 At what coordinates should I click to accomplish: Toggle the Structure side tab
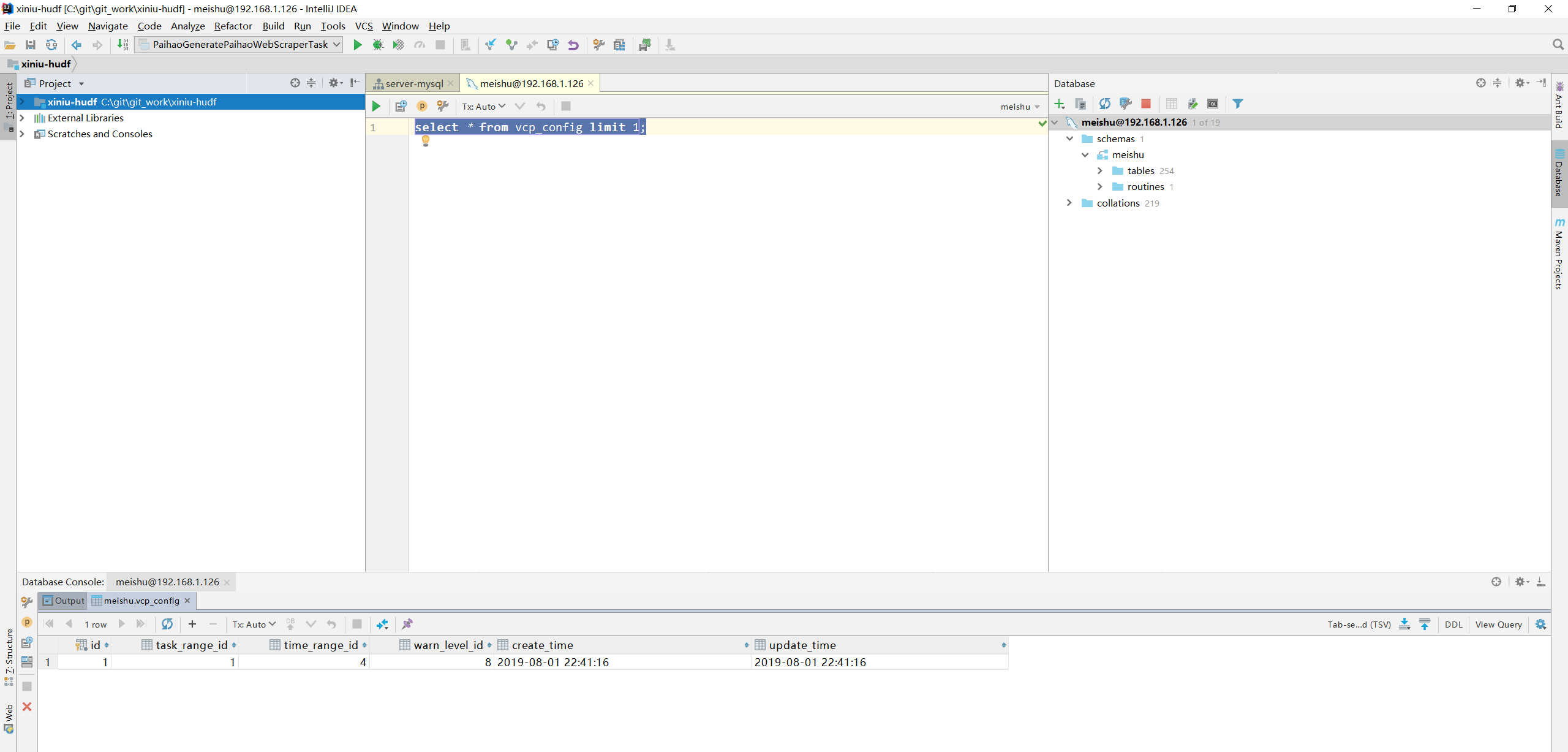9,656
